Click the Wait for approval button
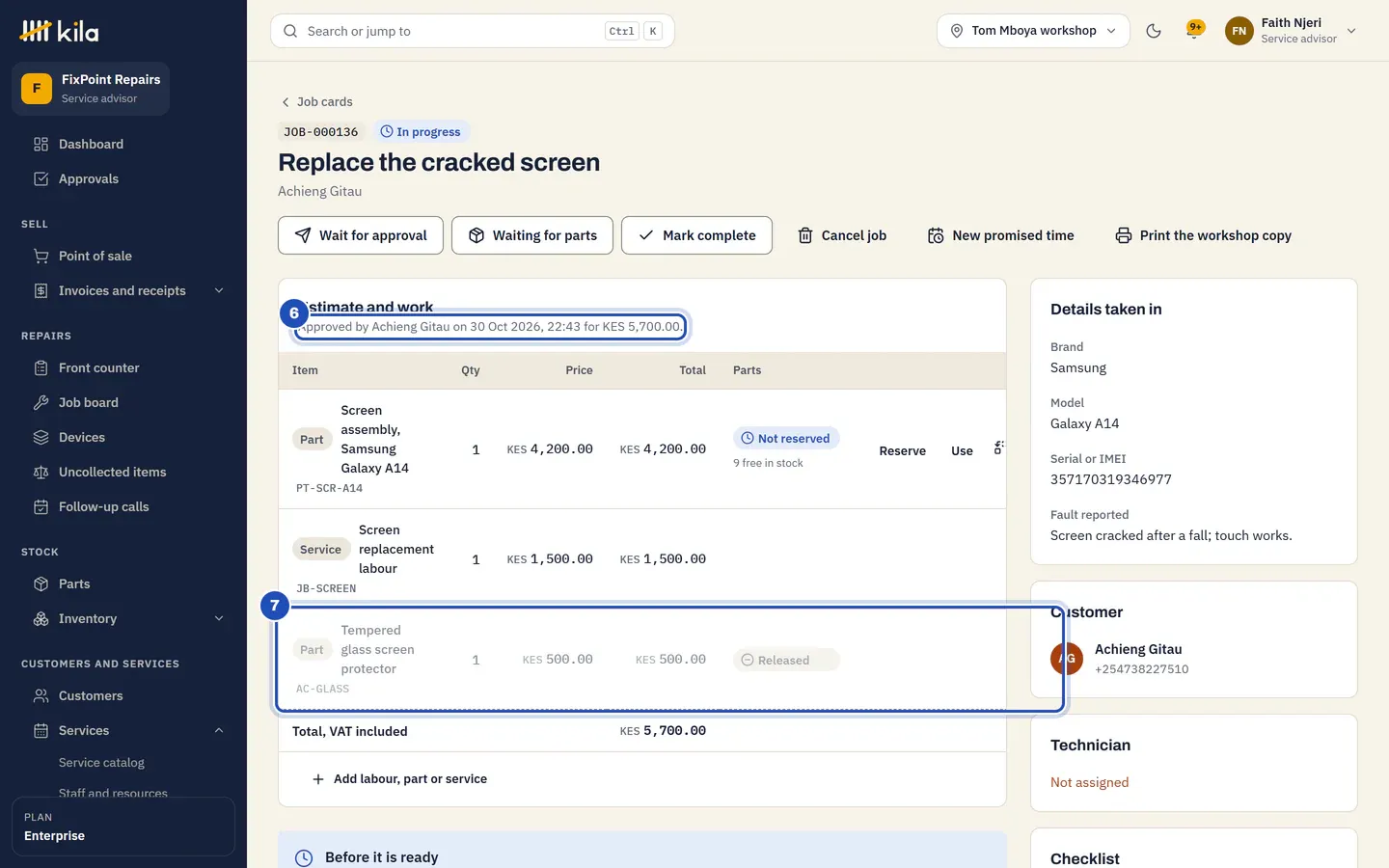This screenshot has height=868, width=1389. pos(361,235)
